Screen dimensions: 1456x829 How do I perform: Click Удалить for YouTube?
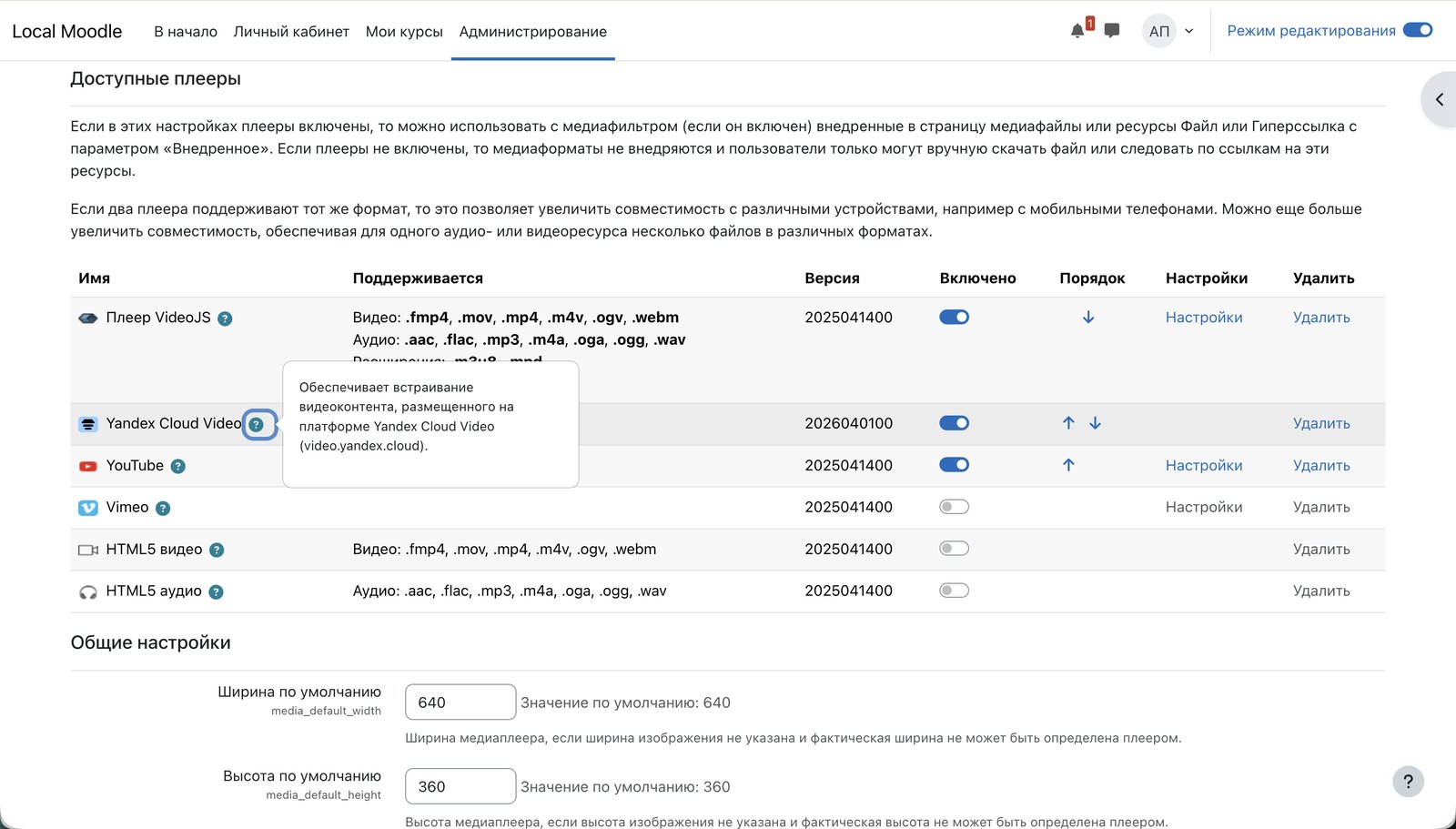pos(1321,465)
